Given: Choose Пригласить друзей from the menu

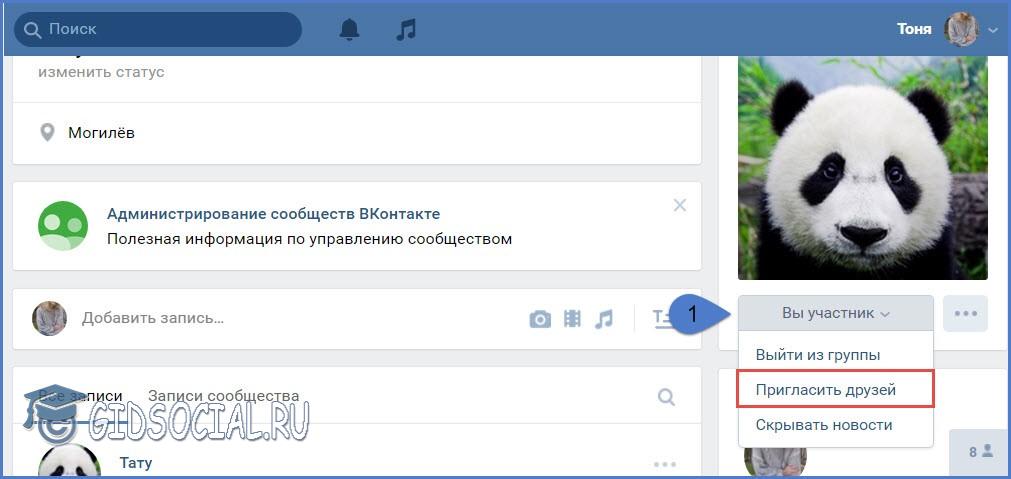Looking at the screenshot, I should (825, 389).
